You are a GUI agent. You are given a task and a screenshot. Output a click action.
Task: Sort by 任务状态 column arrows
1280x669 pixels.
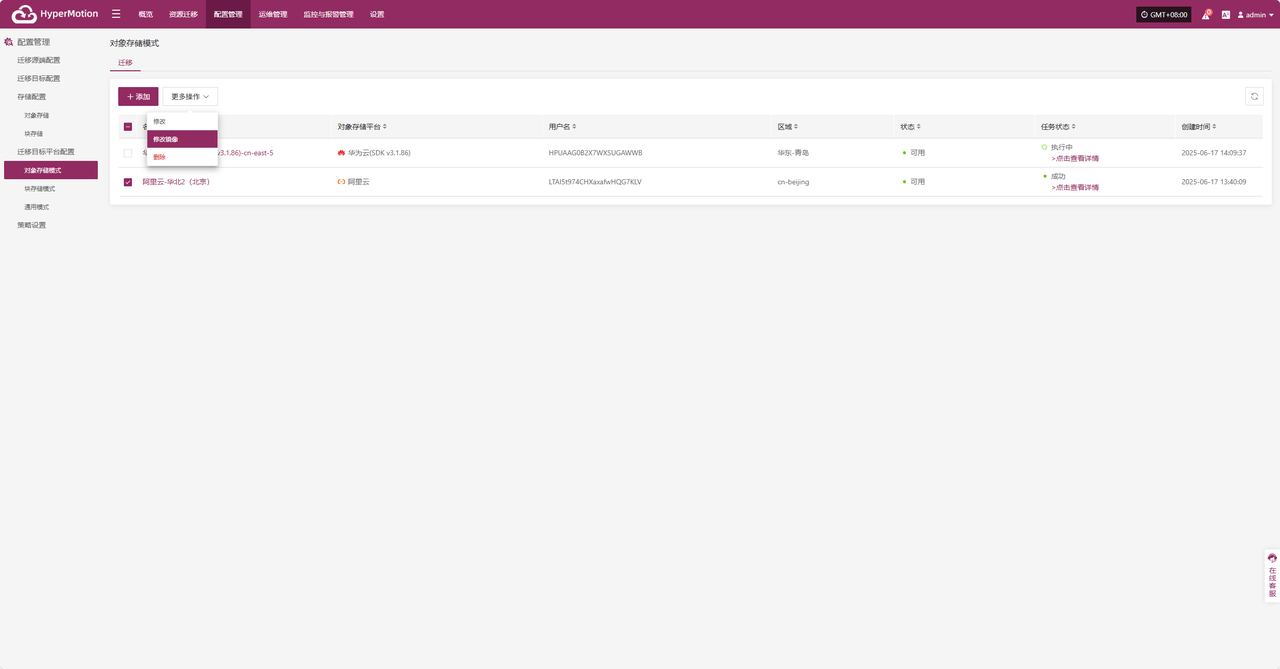pyautogui.click(x=1073, y=127)
